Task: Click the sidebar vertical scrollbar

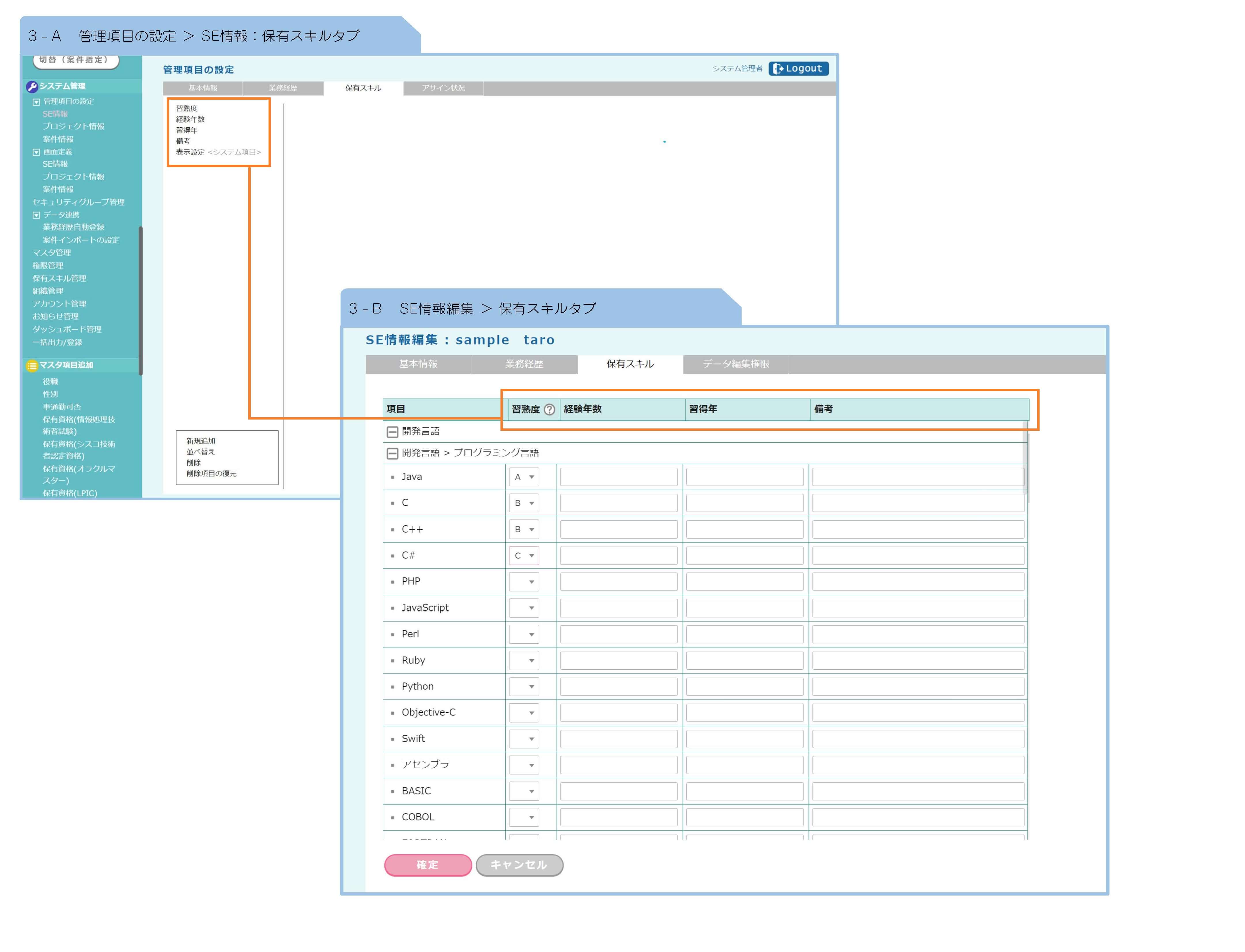Action: pos(140,300)
